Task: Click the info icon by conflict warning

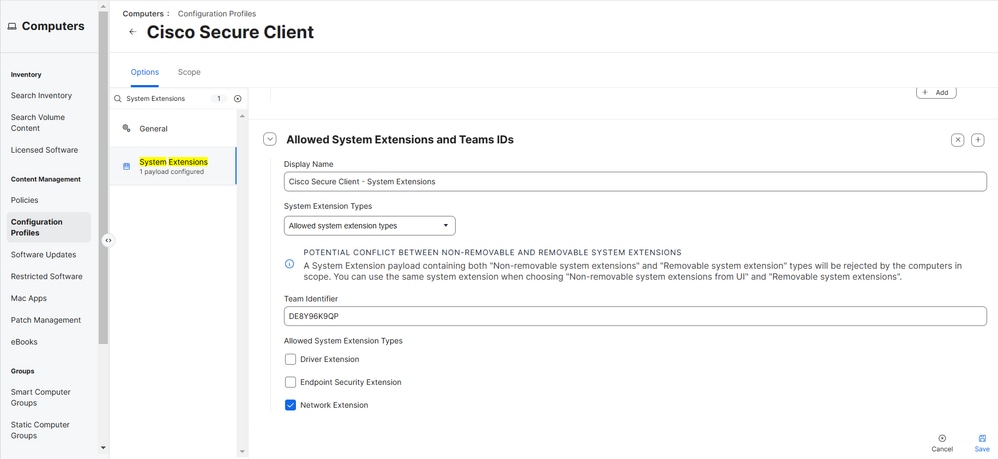Action: click(290, 264)
